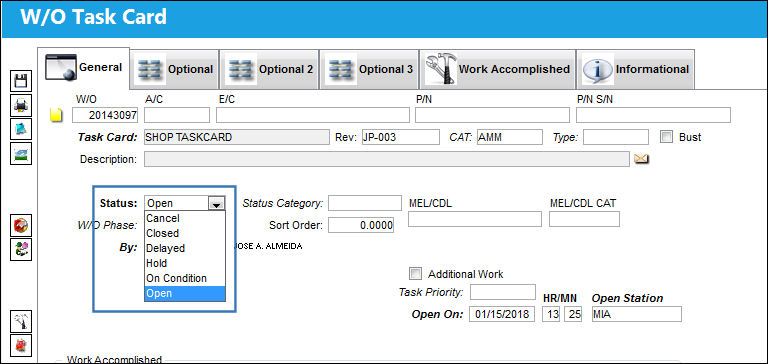The width and height of the screenshot is (768, 364).
Task: Click the floppy disk save icon
Action: pyautogui.click(x=21, y=81)
